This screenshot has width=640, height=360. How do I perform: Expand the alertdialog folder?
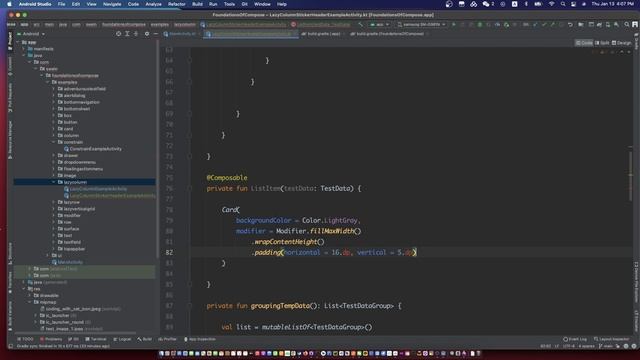53,96
